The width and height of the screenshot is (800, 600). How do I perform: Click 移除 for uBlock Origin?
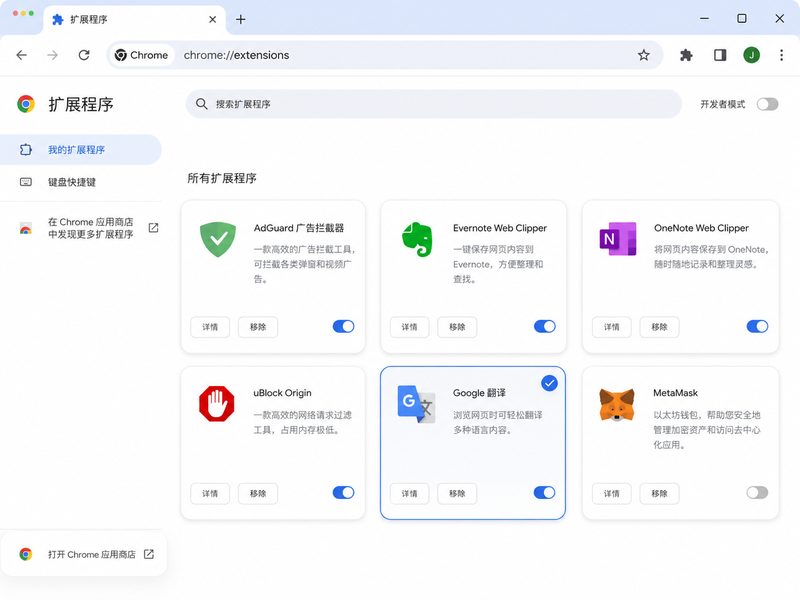(258, 493)
